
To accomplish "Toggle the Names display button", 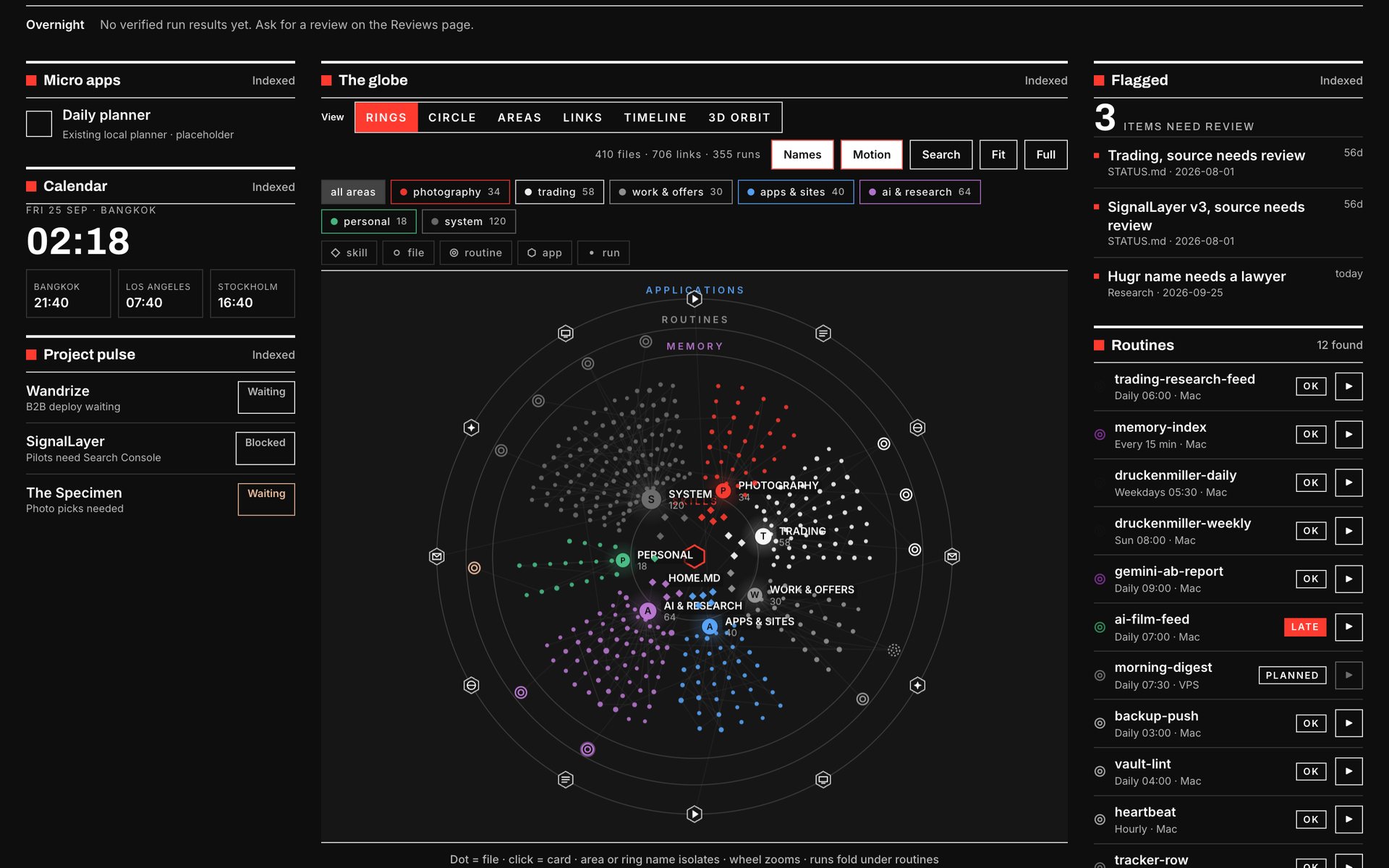I will pyautogui.click(x=802, y=155).
